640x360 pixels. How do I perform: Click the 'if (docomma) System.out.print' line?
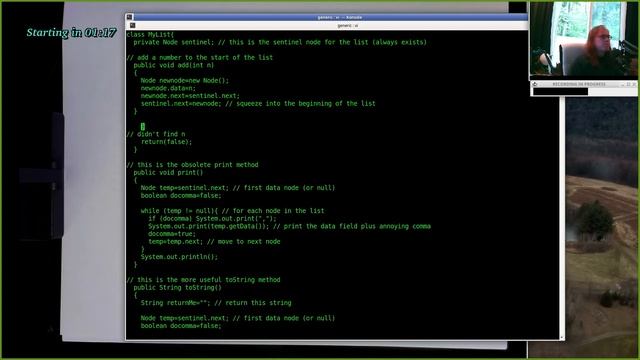click(212, 219)
